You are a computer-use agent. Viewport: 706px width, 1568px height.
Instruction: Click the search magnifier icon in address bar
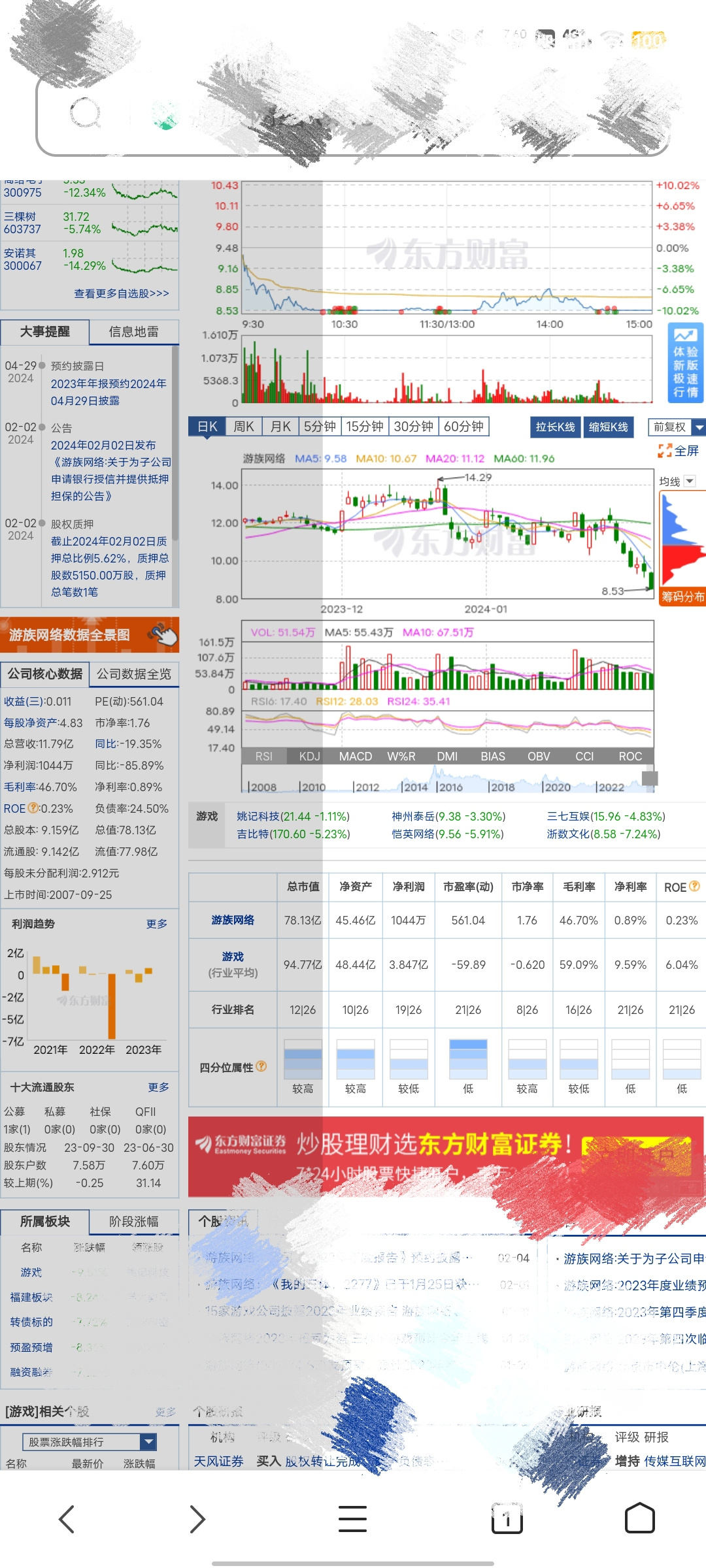pos(85,112)
